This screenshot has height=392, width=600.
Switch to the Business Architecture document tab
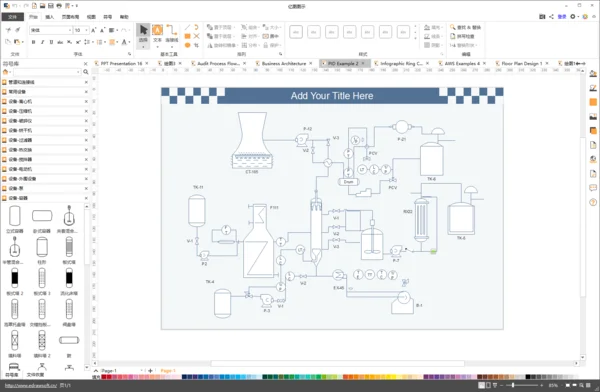(x=284, y=64)
